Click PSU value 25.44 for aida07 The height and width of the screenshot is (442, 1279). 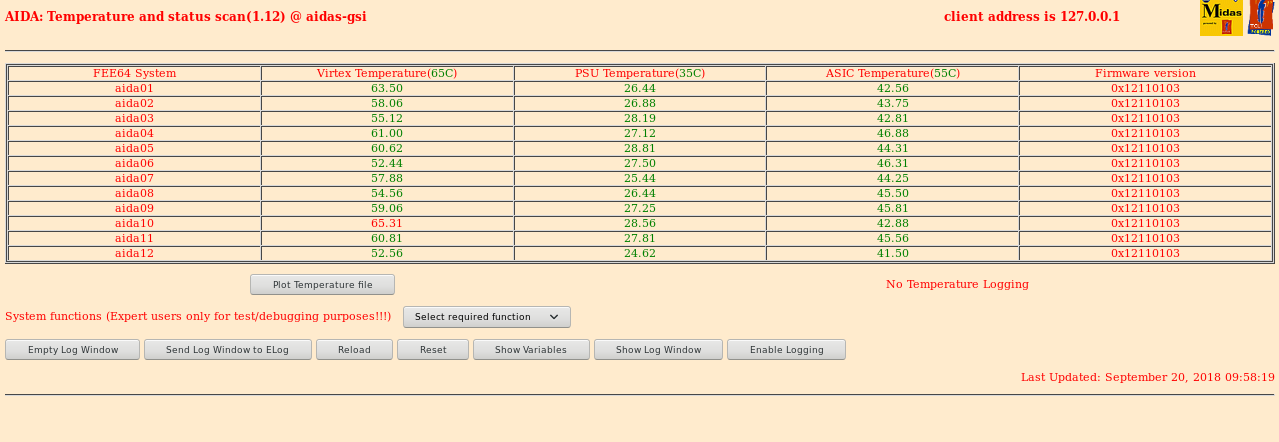(x=640, y=178)
